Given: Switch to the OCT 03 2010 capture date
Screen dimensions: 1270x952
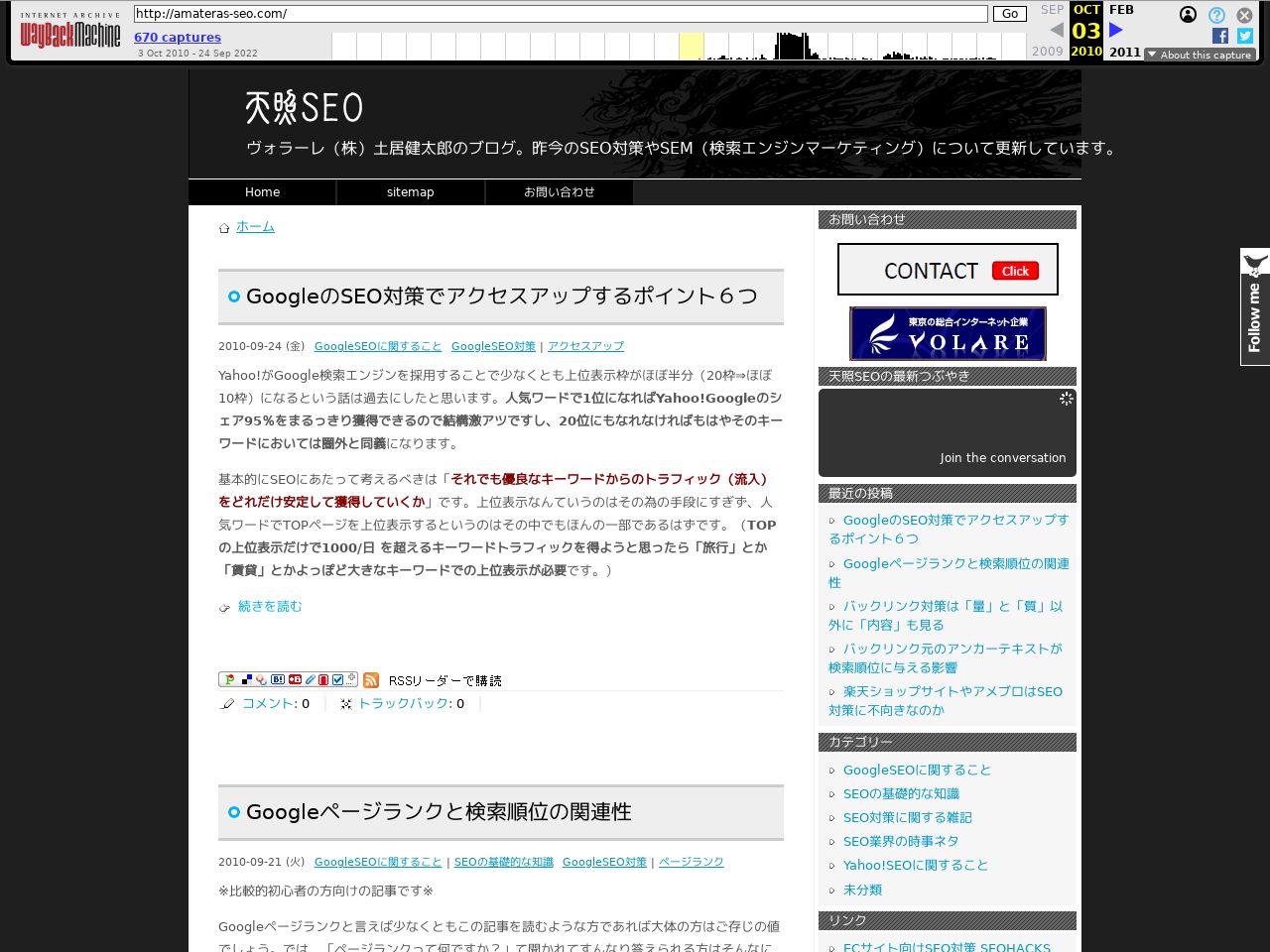Looking at the screenshot, I should coord(1085,31).
